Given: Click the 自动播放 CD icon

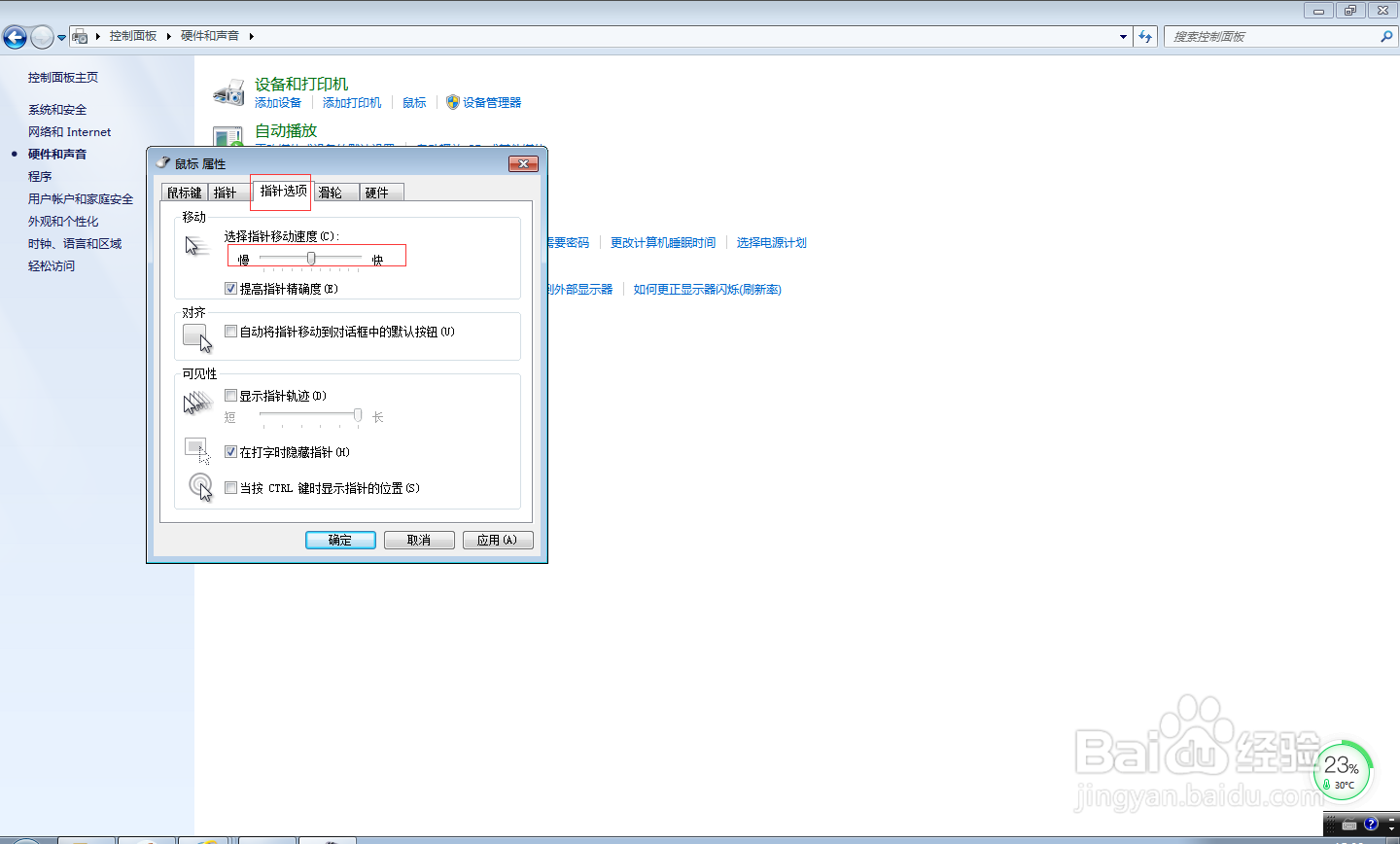Looking at the screenshot, I should point(227,133).
